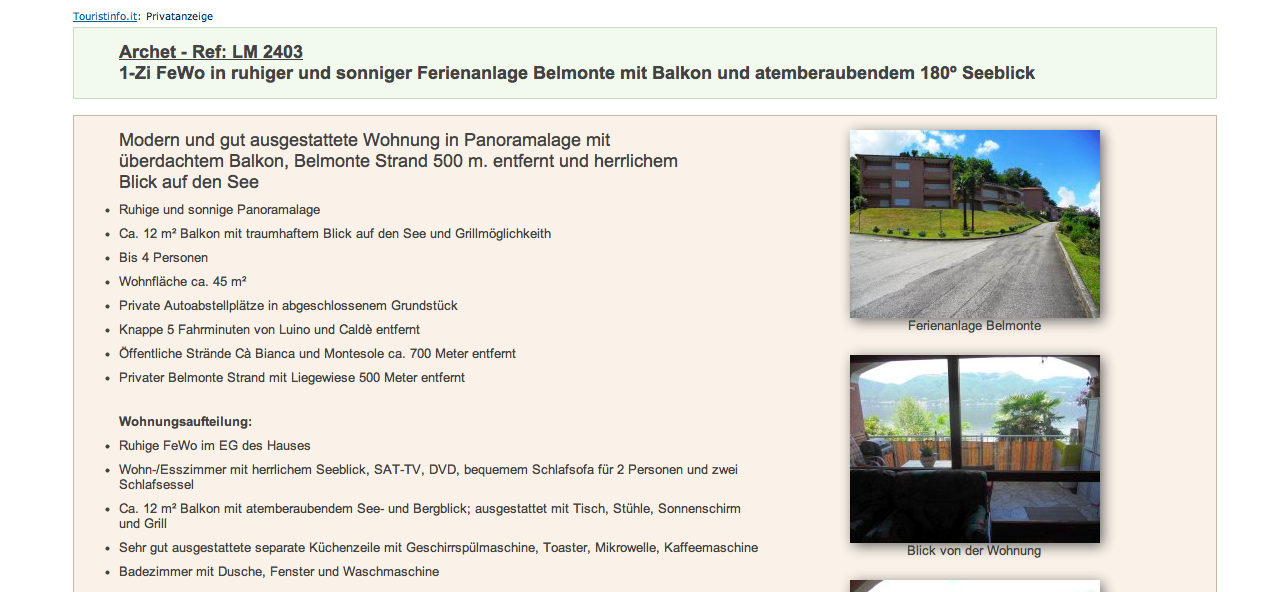
Task: Click the Badezimmer mit Dusche list item
Action: point(278,572)
